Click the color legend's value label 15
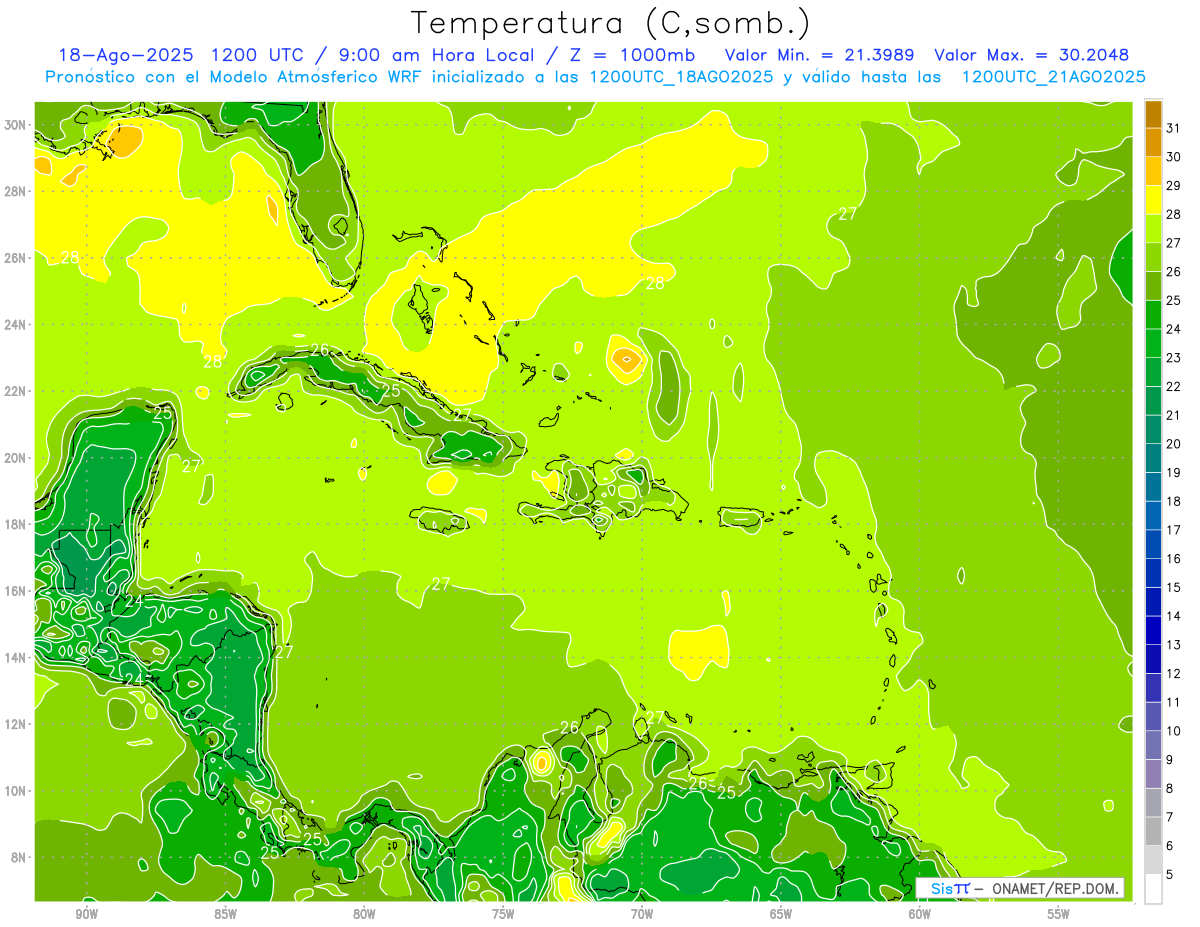Screen dimensions: 1200x927 1174,588
